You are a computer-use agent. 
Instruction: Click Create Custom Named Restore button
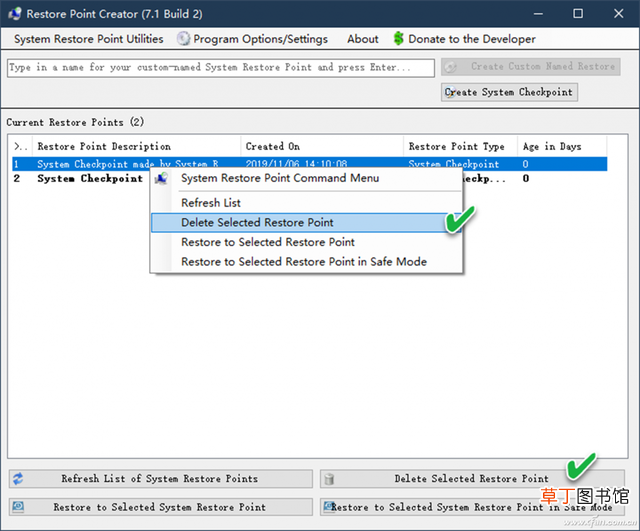(x=531, y=67)
